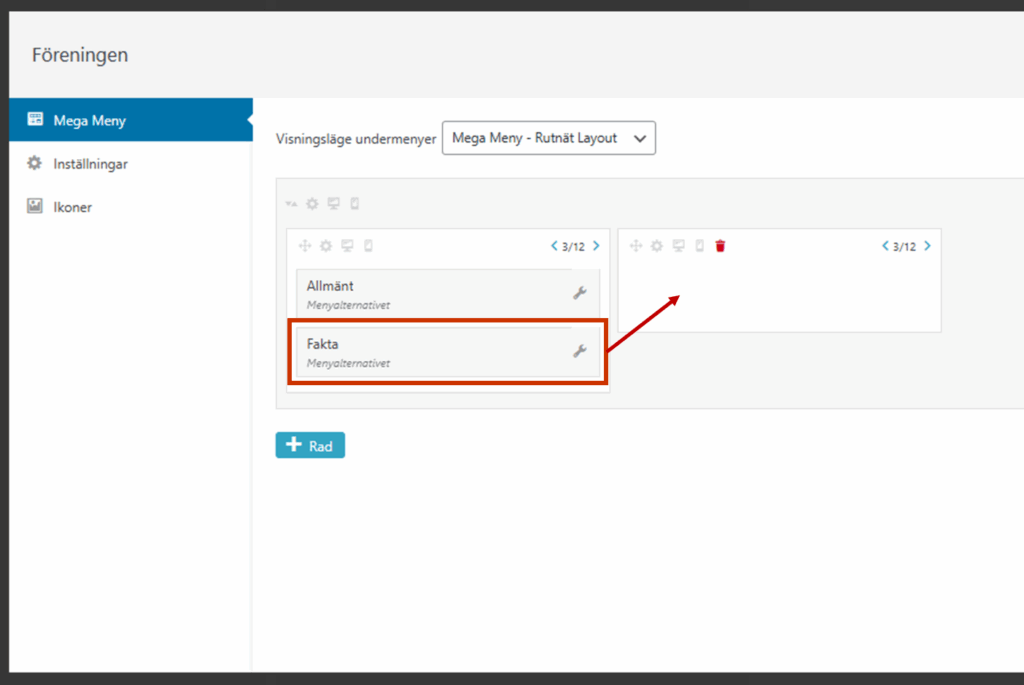Screen dimensions: 1024x685
Task: Open the wrench settings for Fakta
Action: [579, 351]
